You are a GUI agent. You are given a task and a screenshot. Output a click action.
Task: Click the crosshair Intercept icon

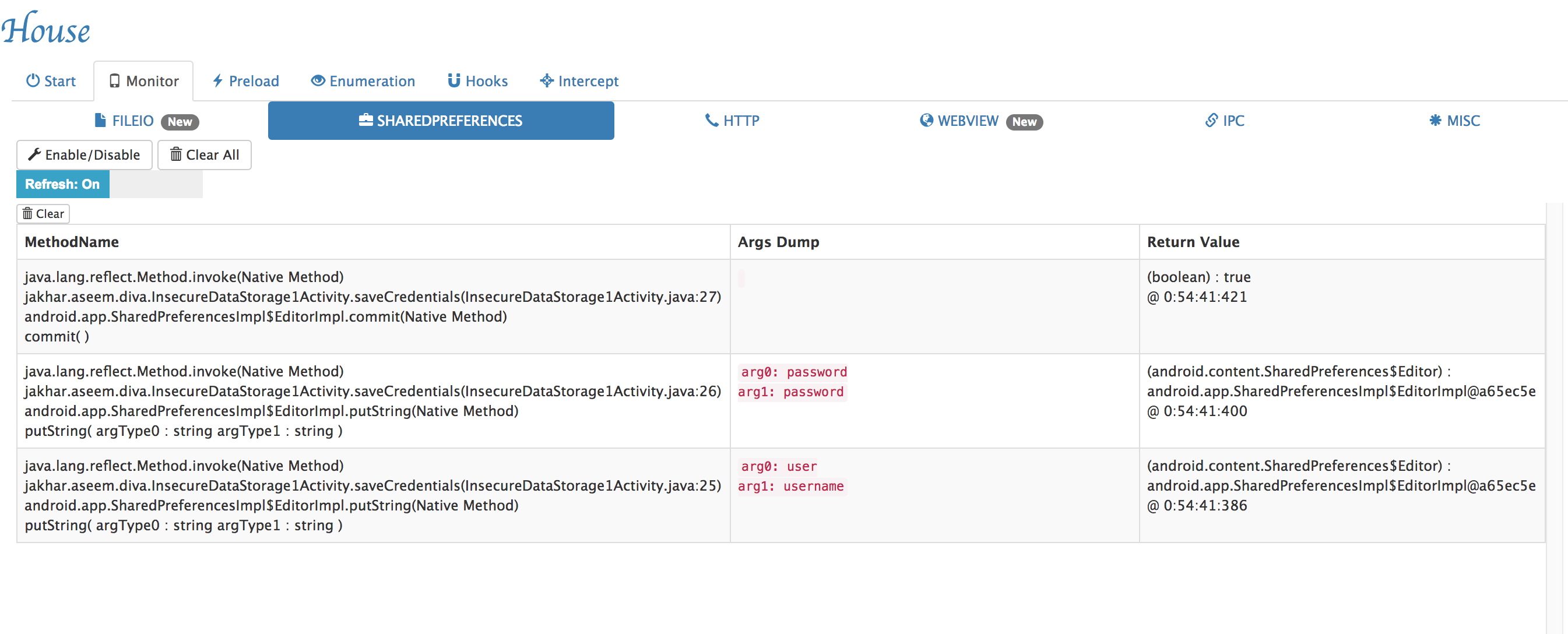[x=547, y=80]
